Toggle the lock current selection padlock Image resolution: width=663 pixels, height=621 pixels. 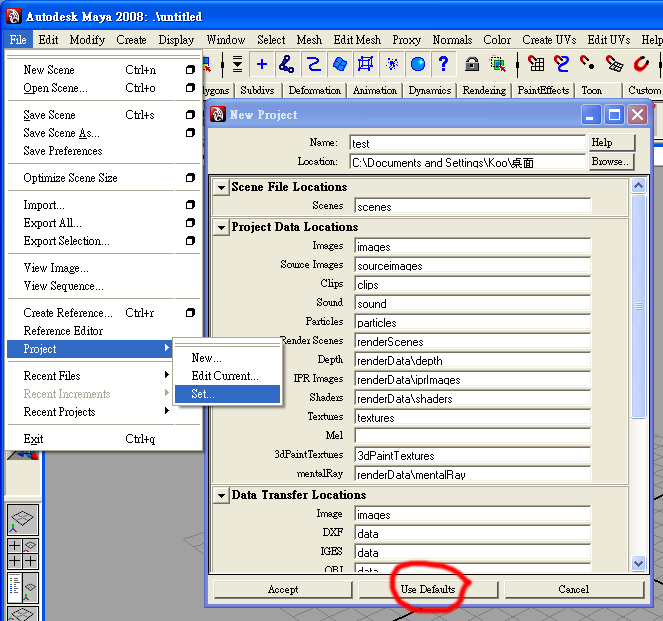point(472,64)
